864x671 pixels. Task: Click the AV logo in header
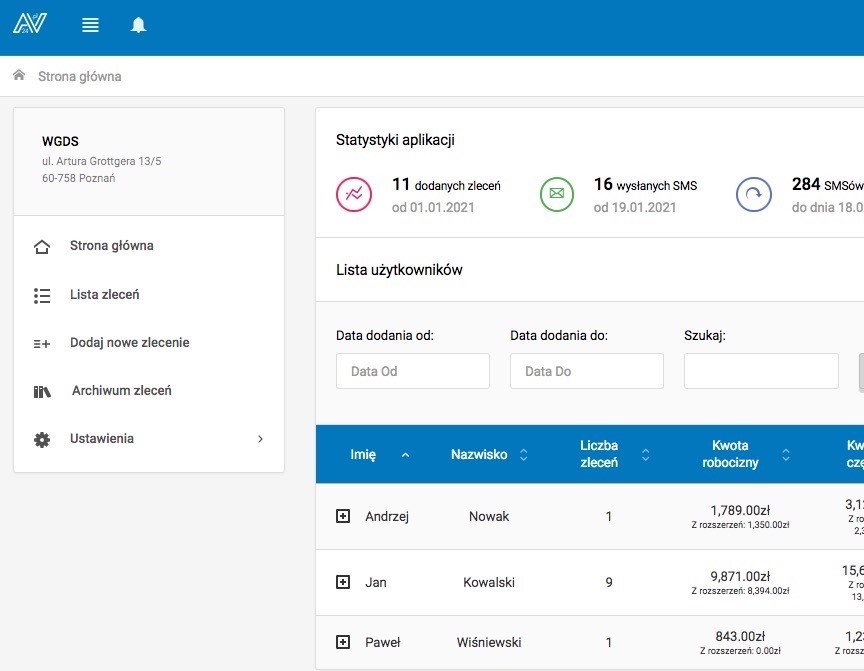30,23
